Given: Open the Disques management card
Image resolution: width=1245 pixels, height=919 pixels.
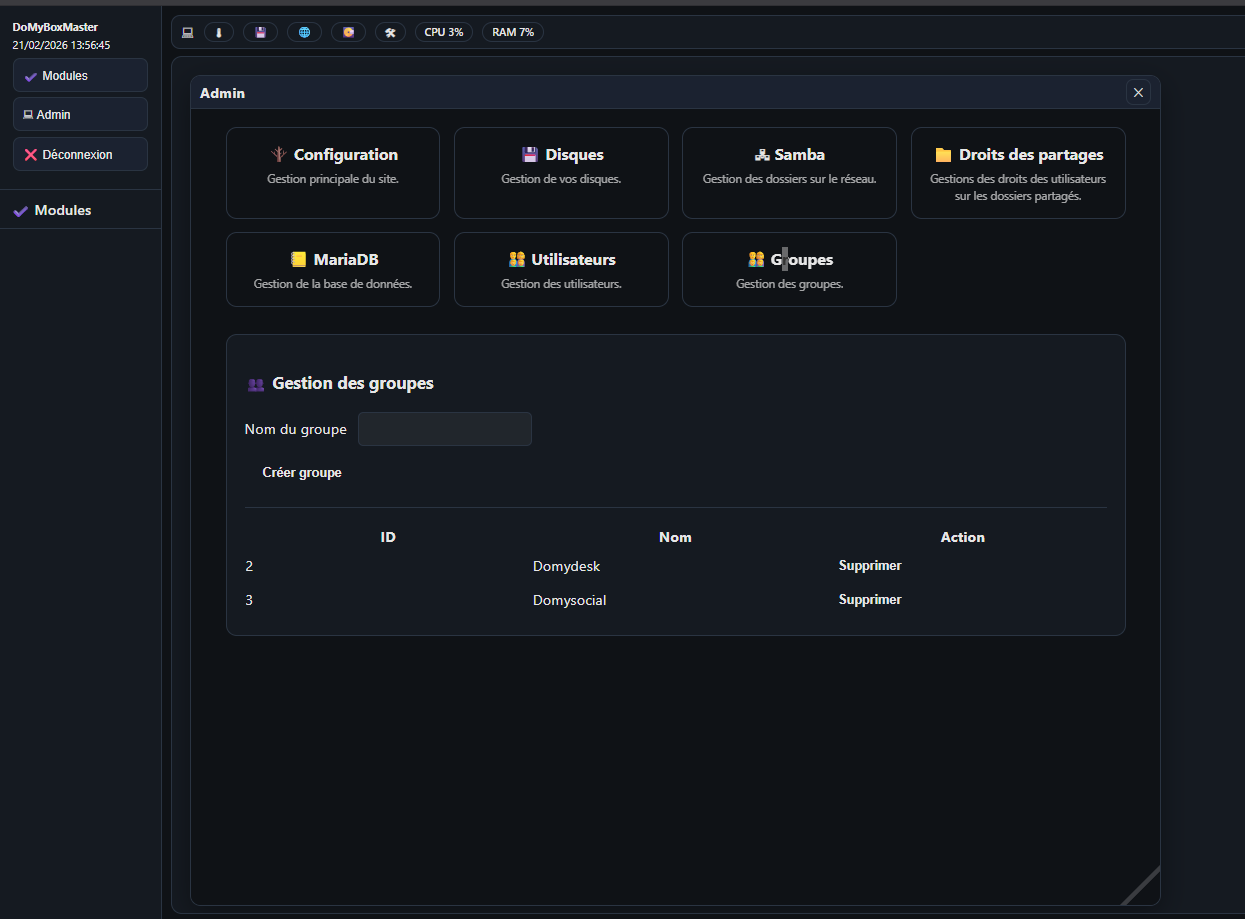Looking at the screenshot, I should [561, 172].
